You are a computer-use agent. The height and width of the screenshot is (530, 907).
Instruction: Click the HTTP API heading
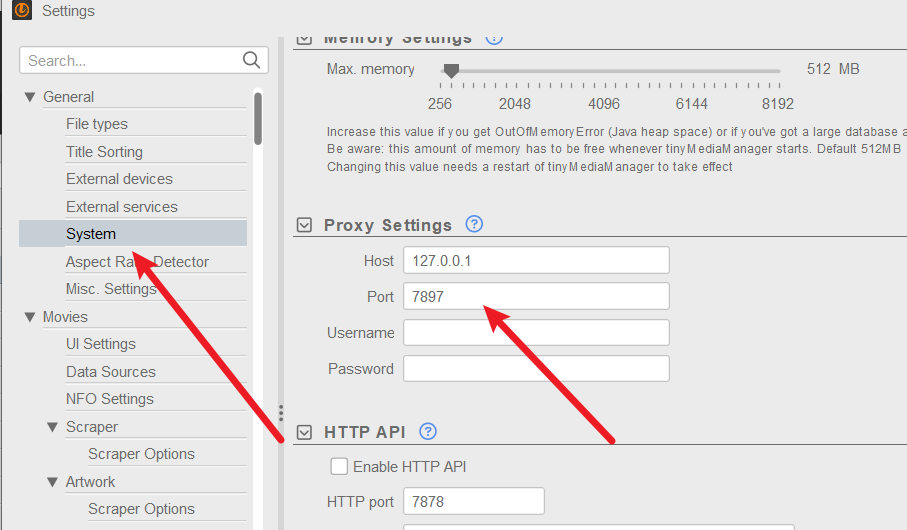coord(364,432)
